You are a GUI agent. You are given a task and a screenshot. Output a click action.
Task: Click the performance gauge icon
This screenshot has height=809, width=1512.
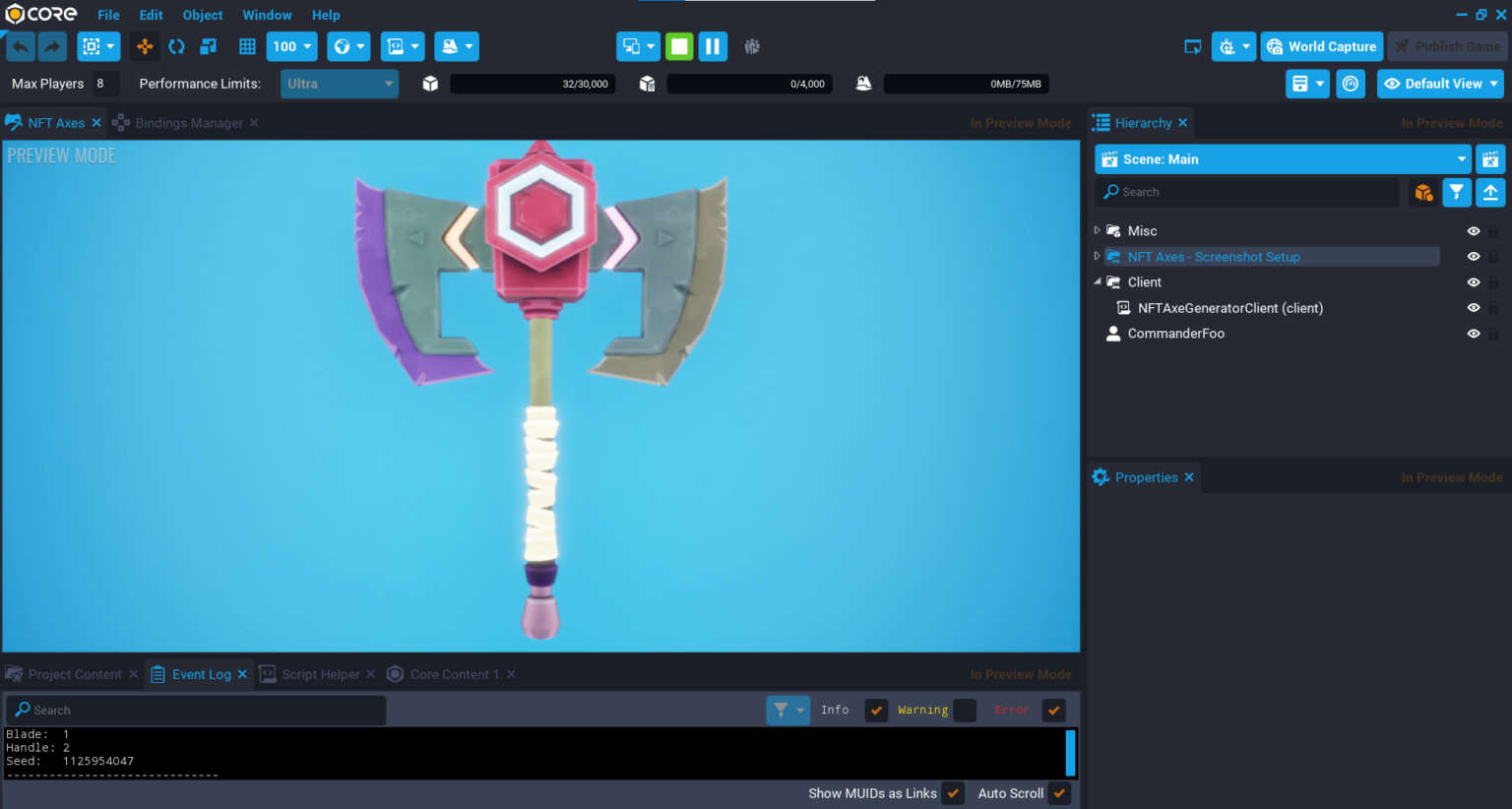[1351, 84]
